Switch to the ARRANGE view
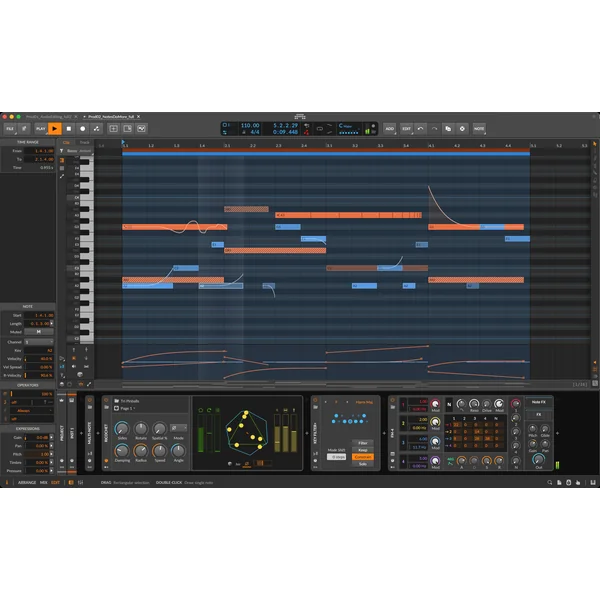Screen dimensions: 600x600 point(27,483)
